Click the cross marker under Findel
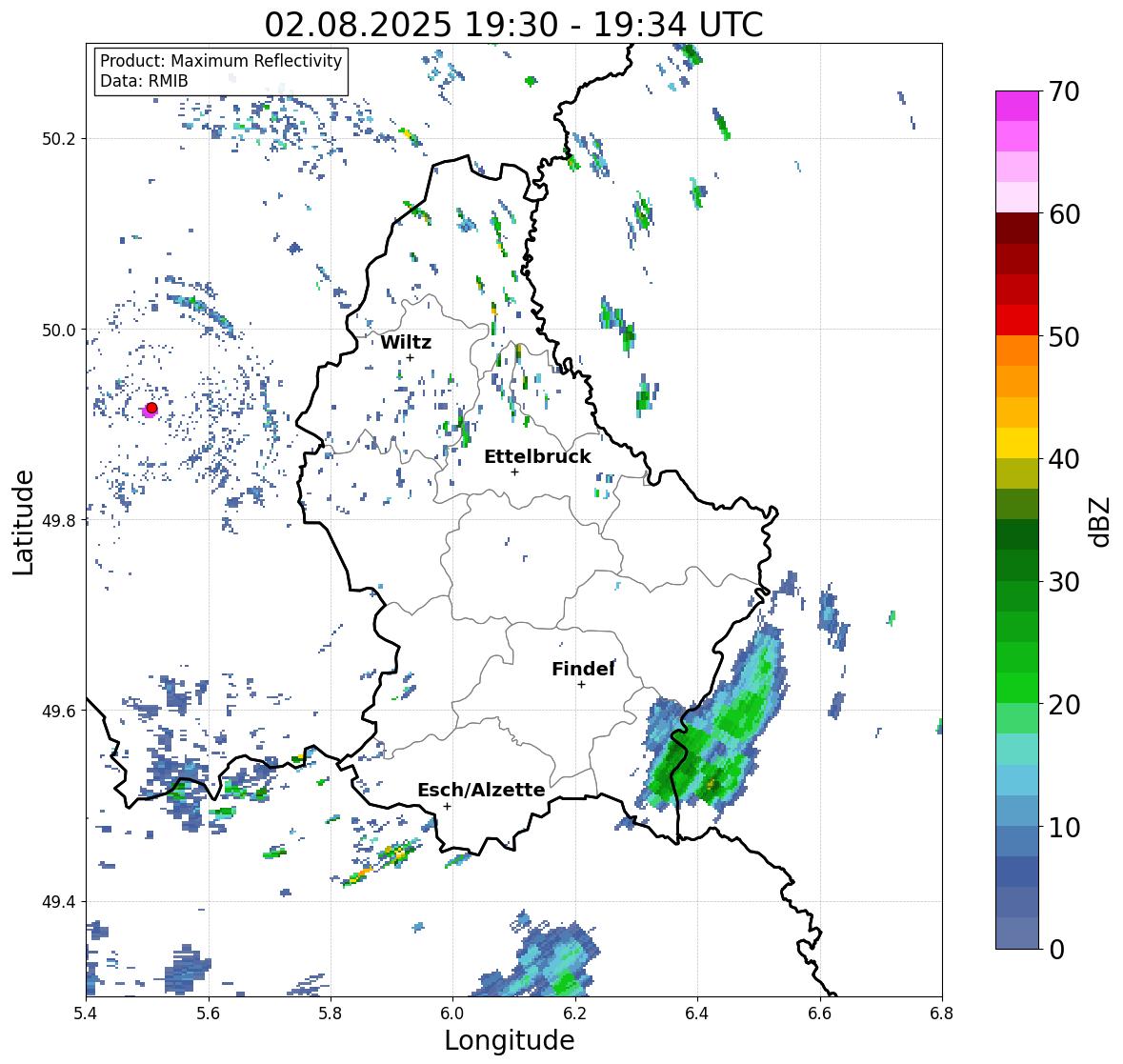Image resolution: width=1123 pixels, height=1064 pixels. 581,685
